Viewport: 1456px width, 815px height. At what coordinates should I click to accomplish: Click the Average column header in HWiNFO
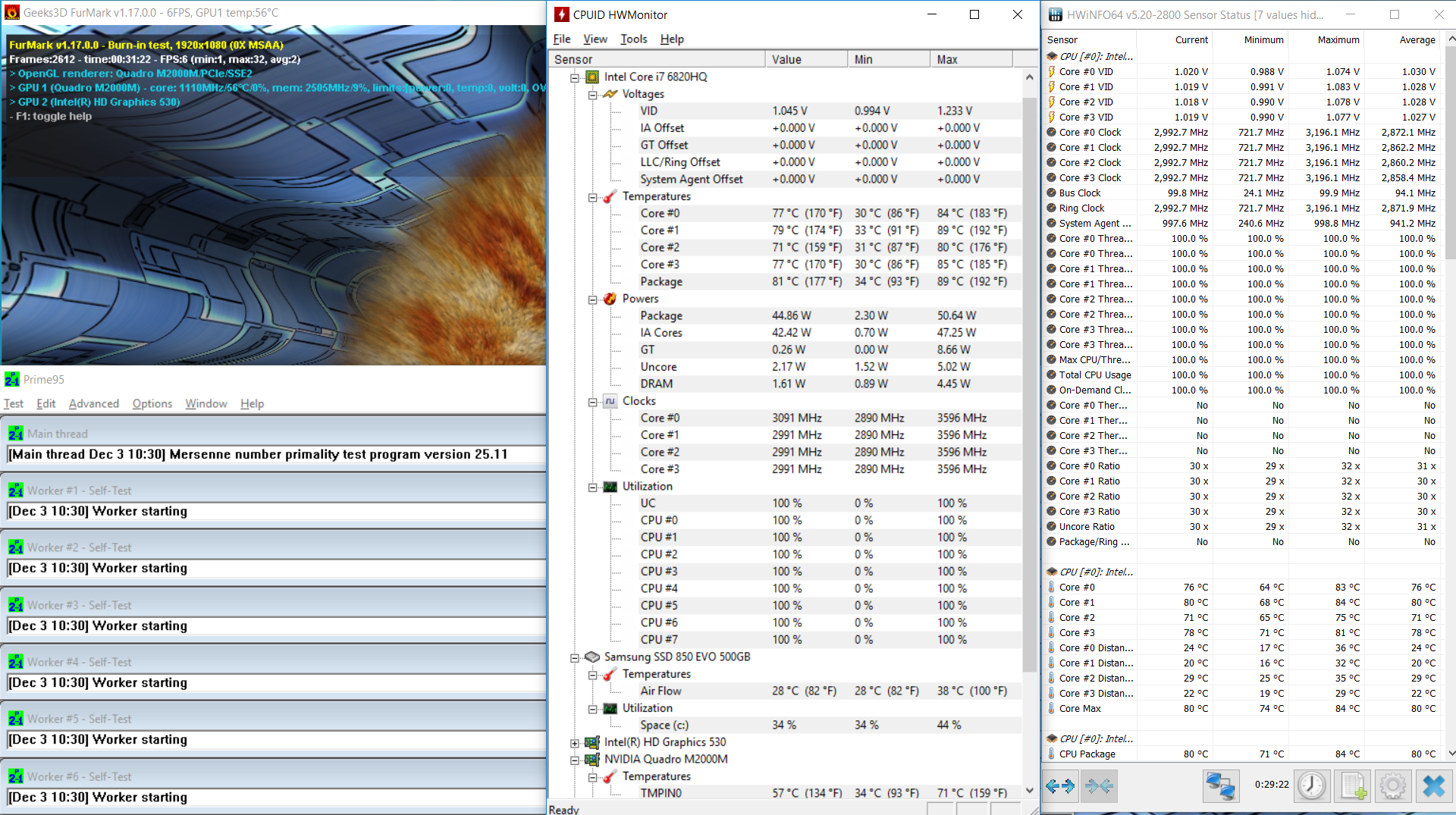tap(1401, 39)
